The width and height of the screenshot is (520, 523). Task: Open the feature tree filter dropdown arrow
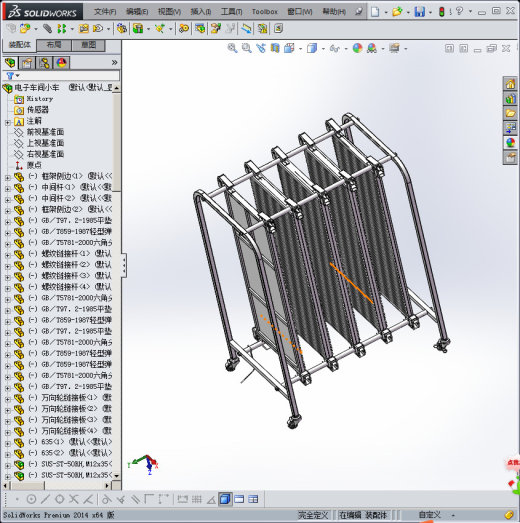pyautogui.click(x=18, y=76)
